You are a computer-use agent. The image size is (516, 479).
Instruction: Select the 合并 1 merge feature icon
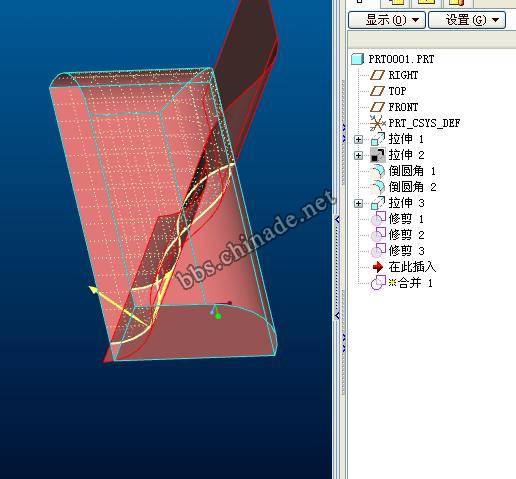(378, 283)
